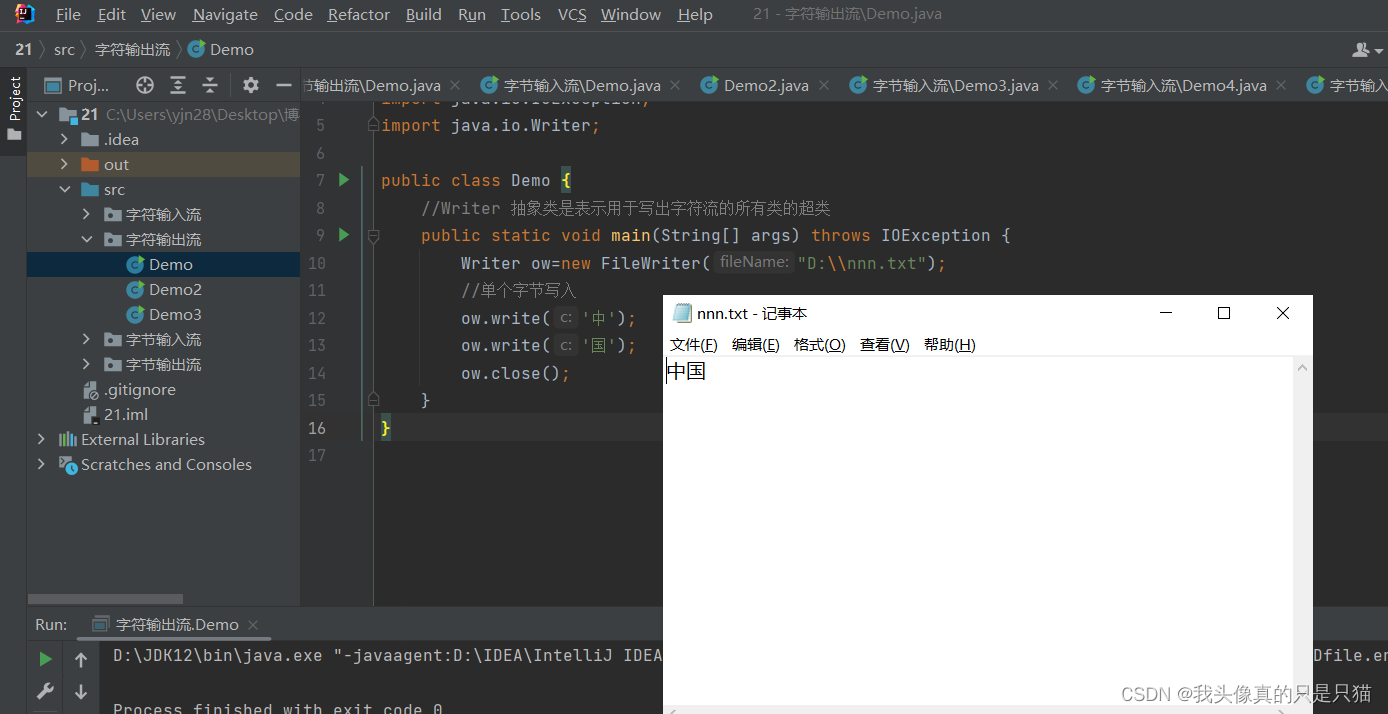Click the ow.close(); line in editor

tap(515, 373)
